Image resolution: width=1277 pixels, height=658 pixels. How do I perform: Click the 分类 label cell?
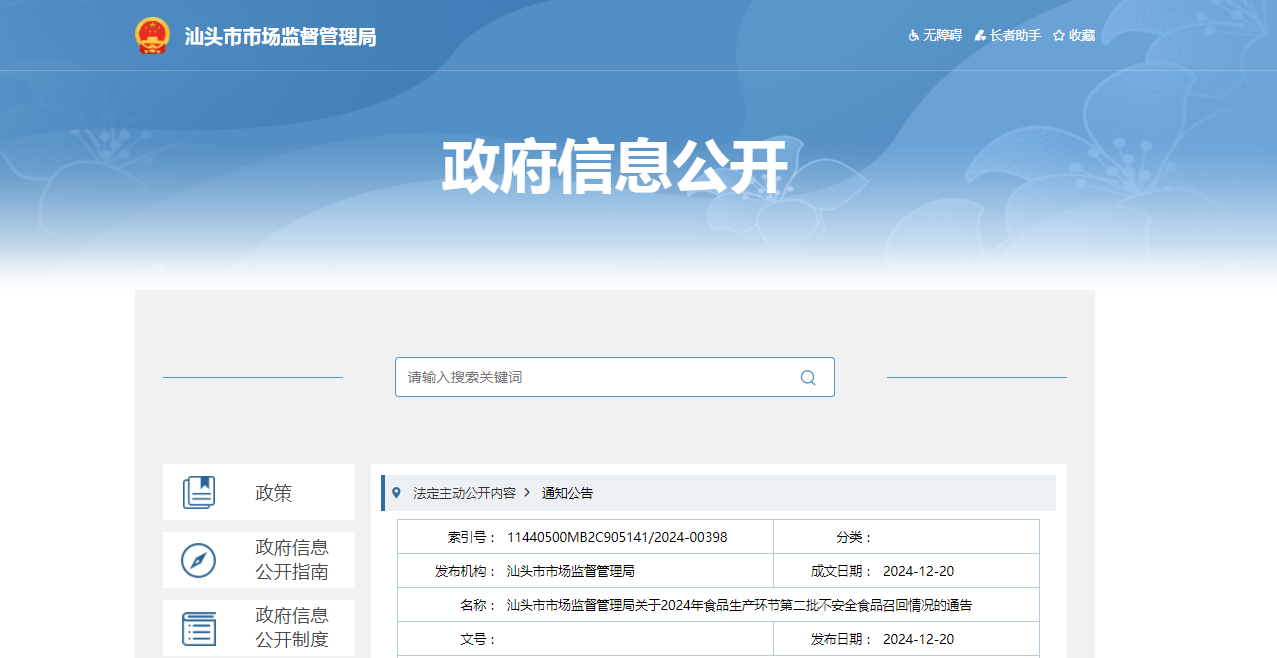tap(854, 537)
